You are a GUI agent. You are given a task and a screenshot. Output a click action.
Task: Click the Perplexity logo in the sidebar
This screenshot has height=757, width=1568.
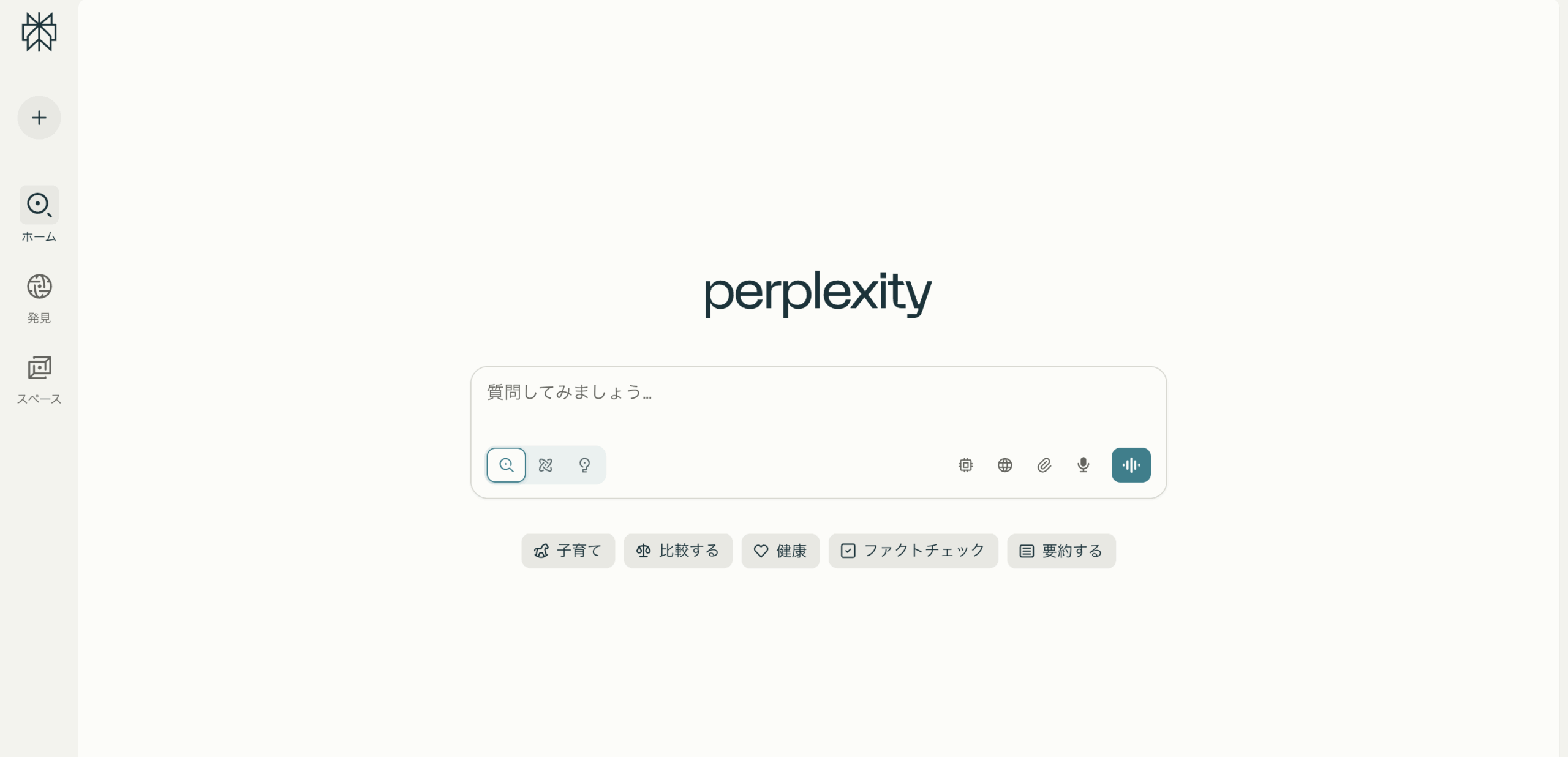pyautogui.click(x=39, y=32)
